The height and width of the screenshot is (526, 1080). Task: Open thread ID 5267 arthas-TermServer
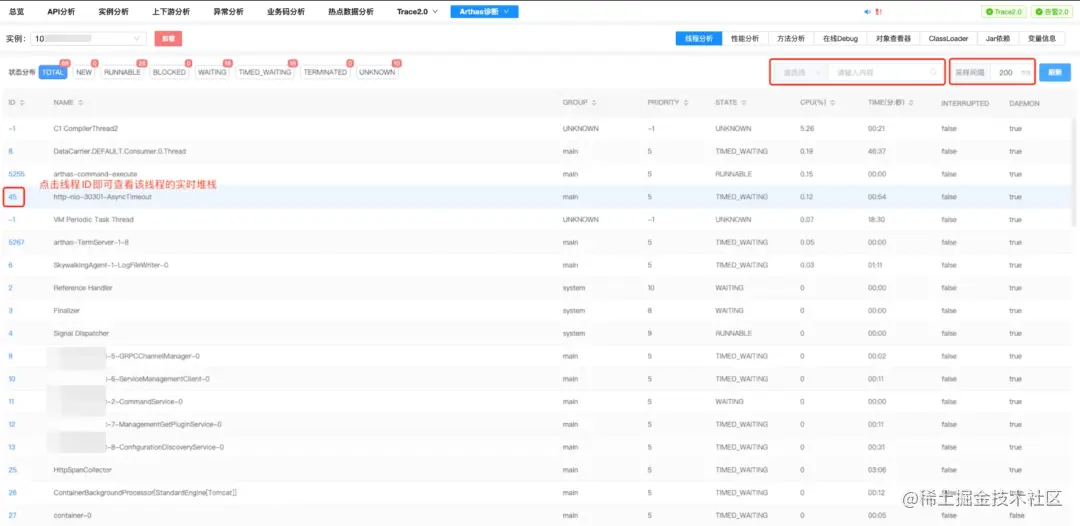(x=17, y=242)
